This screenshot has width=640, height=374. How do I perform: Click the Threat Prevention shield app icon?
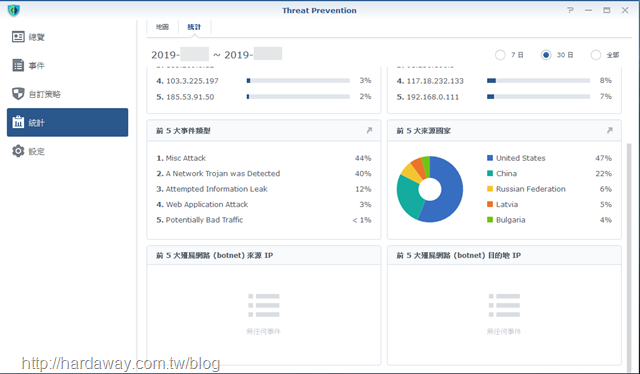point(13,10)
